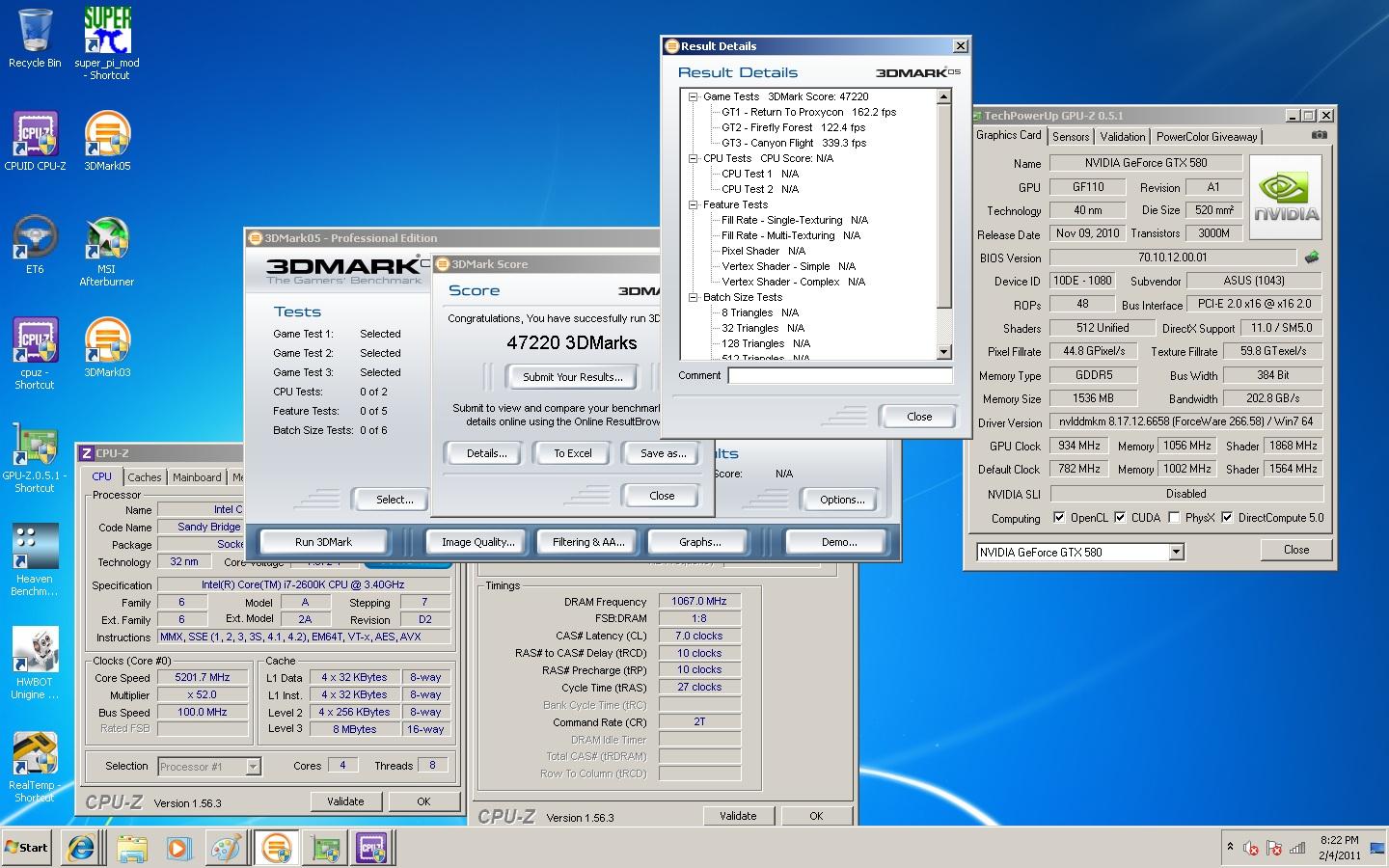Switch to the Caches tab in CPU-Z
1389x868 pixels.
point(145,477)
